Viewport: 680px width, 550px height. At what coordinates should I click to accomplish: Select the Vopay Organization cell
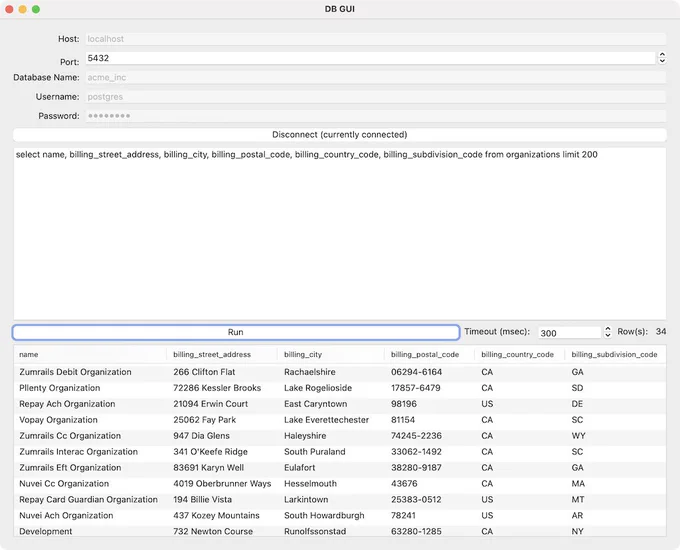pyautogui.click(x=58, y=420)
